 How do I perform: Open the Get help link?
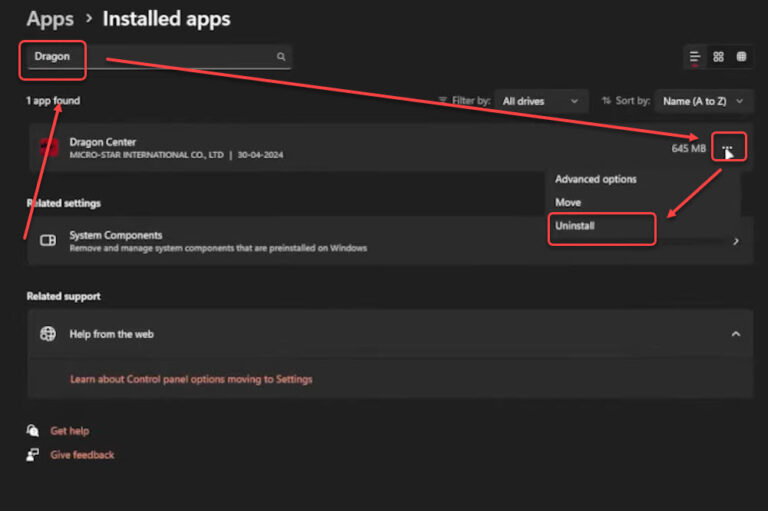coord(70,431)
